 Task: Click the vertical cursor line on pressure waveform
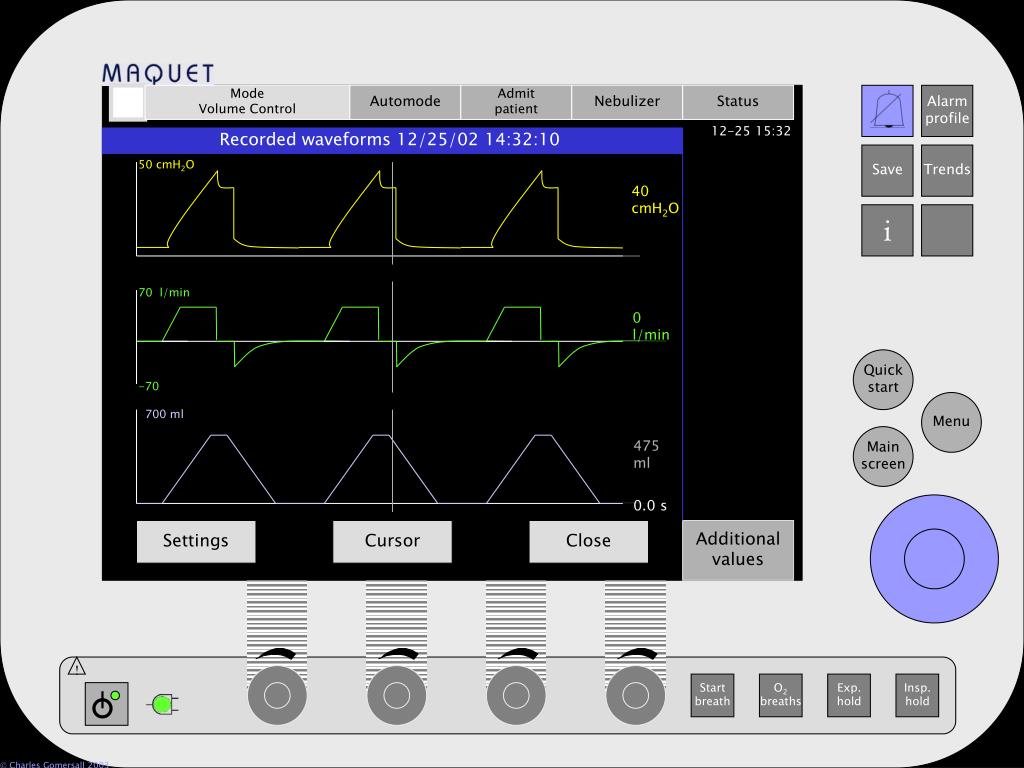point(392,212)
